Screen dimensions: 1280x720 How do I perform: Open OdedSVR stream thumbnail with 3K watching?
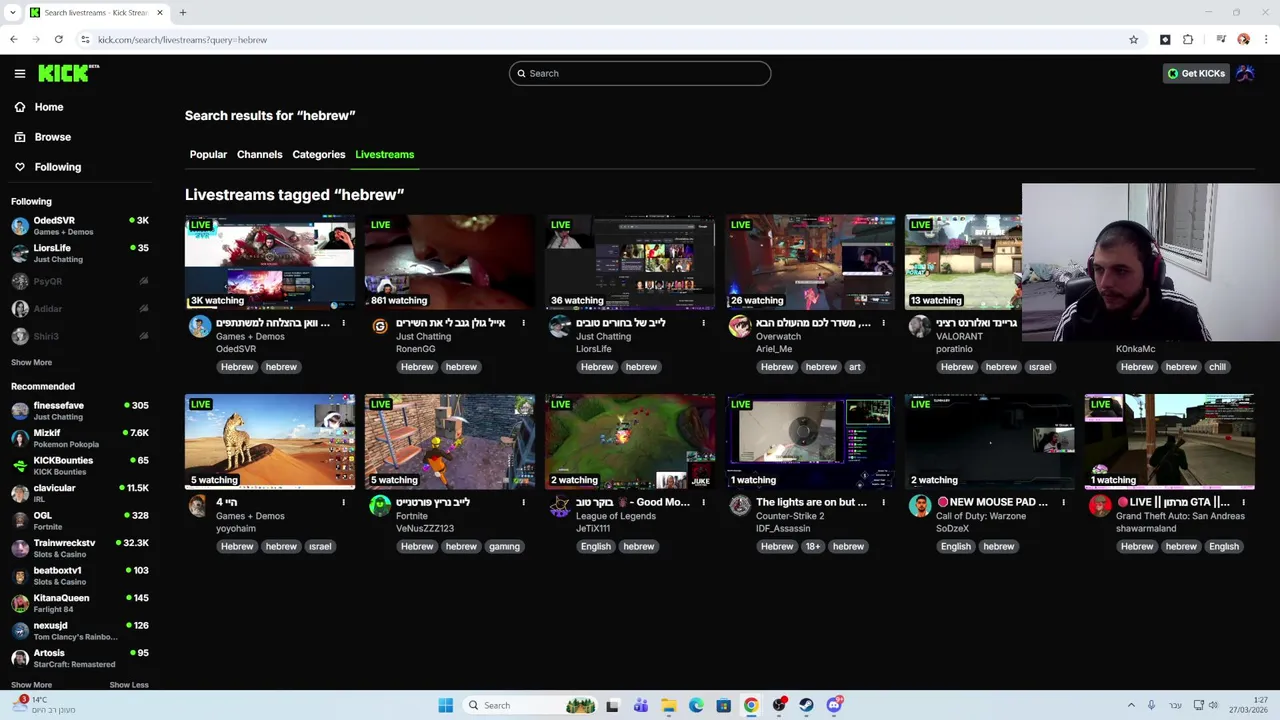(x=270, y=262)
